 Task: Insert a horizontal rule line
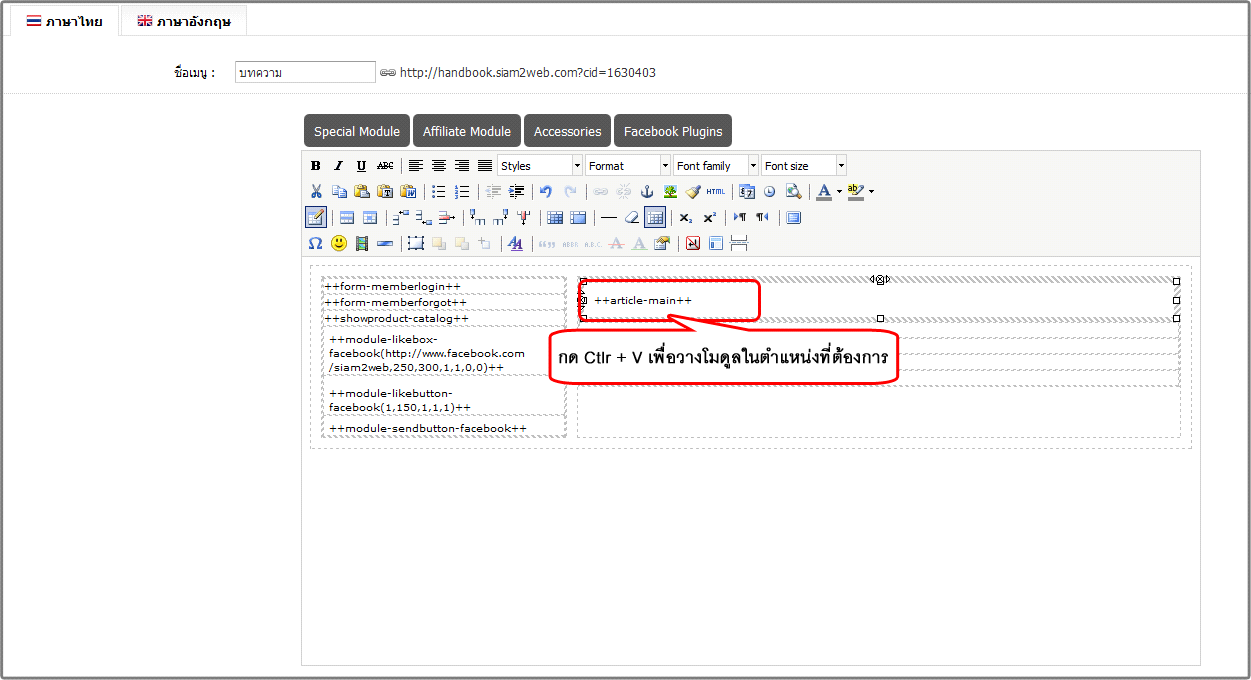click(609, 217)
